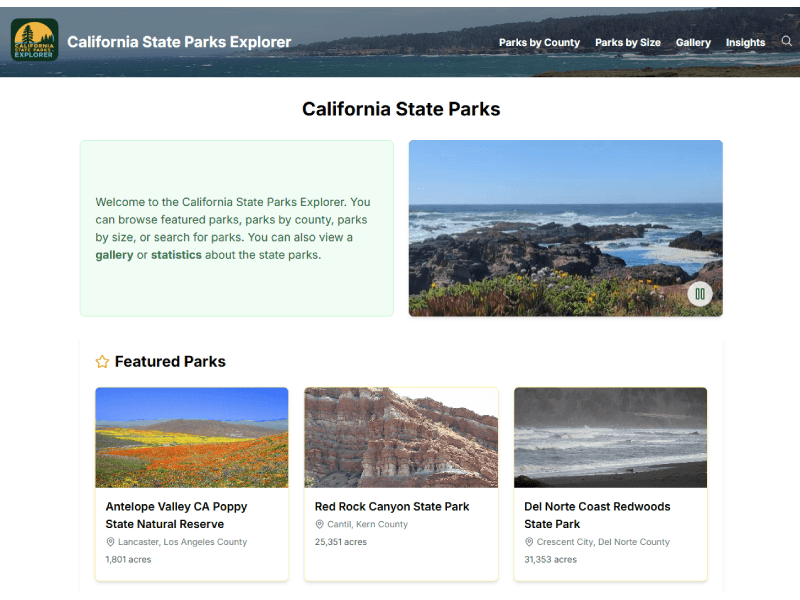Click the location pin on Antelope Valley card
Screen dimensions: 800x600
click(110, 542)
